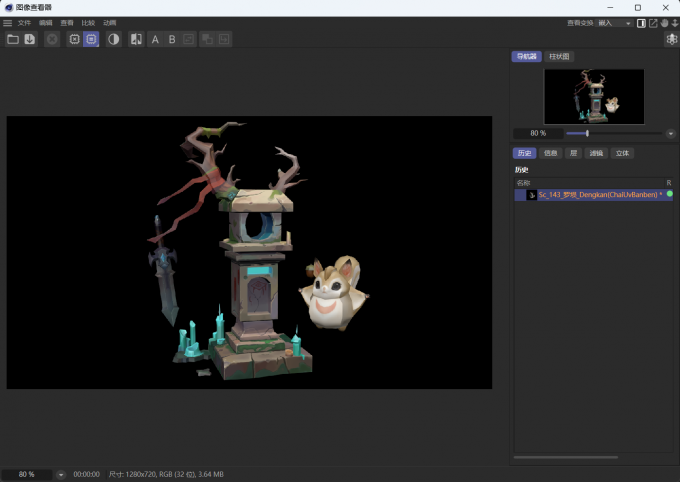Click the history panel horizontal scrollbar
The image size is (680, 482).
tap(566, 457)
